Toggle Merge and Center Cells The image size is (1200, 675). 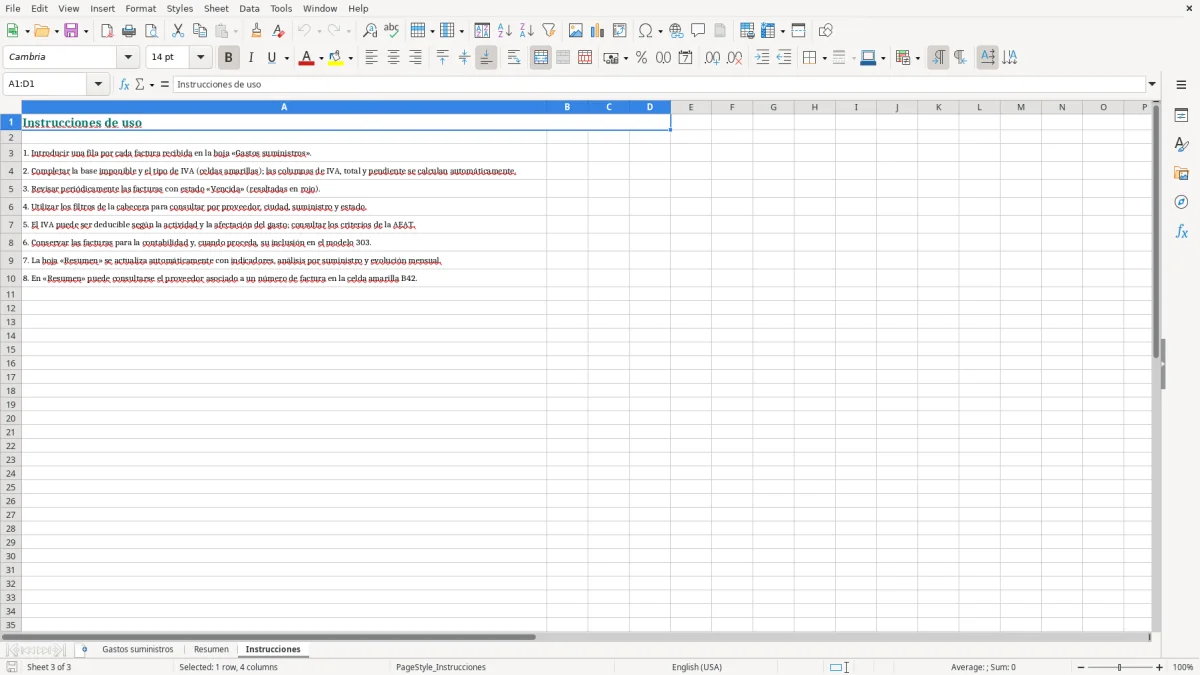(540, 58)
